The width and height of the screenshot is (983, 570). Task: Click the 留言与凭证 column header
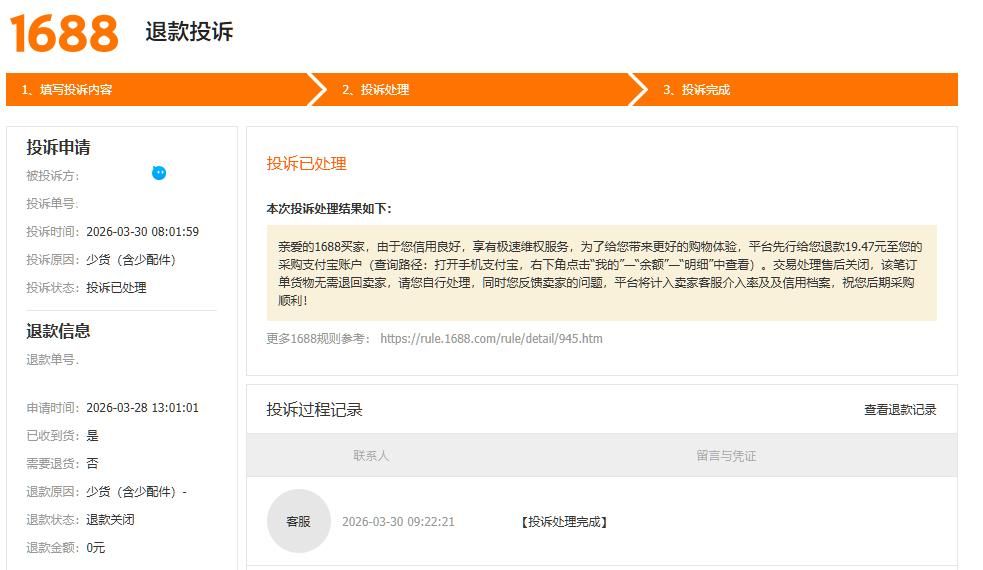pos(726,455)
